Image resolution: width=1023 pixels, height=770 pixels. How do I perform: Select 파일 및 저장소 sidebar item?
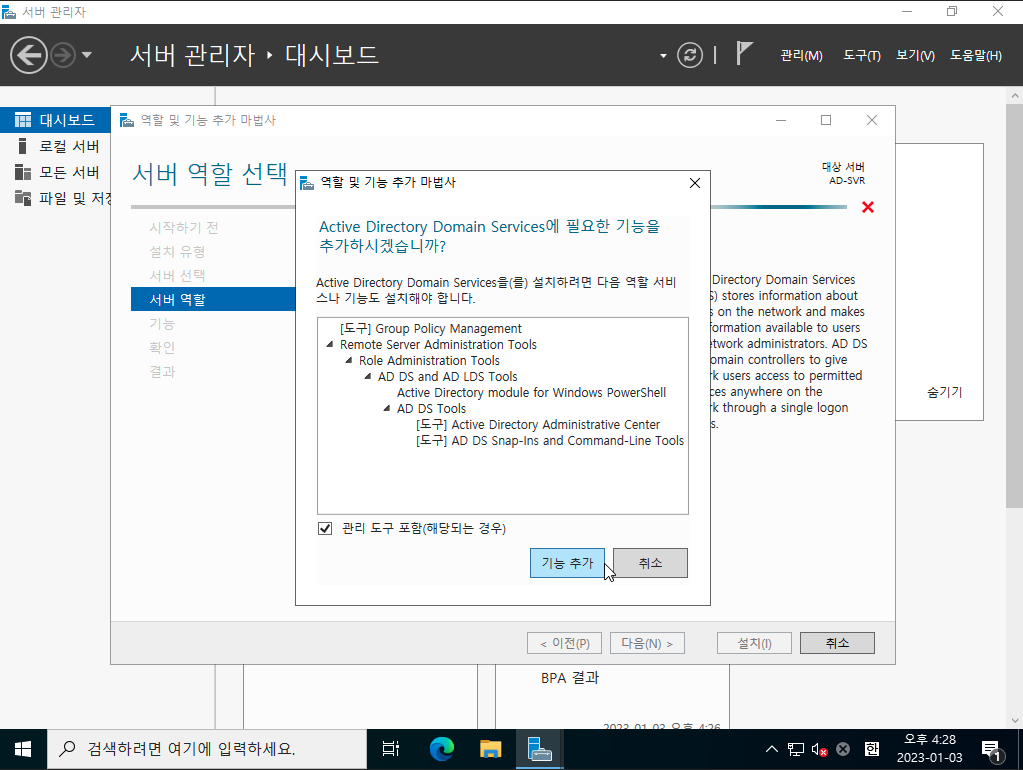tap(55, 198)
